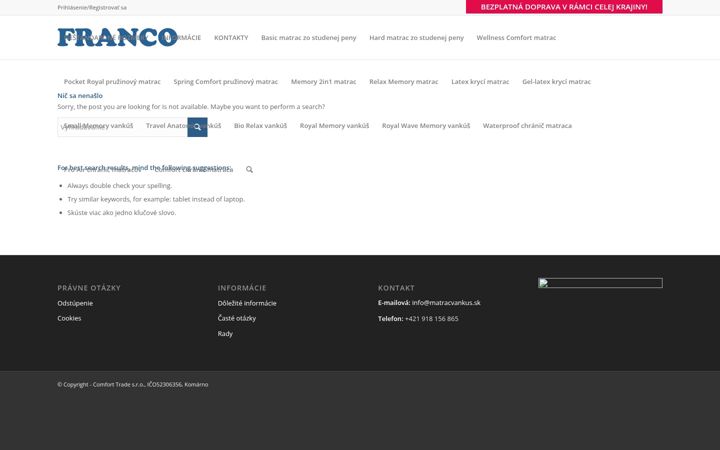
Task: Click the FRANCO logo
Action: point(118,38)
